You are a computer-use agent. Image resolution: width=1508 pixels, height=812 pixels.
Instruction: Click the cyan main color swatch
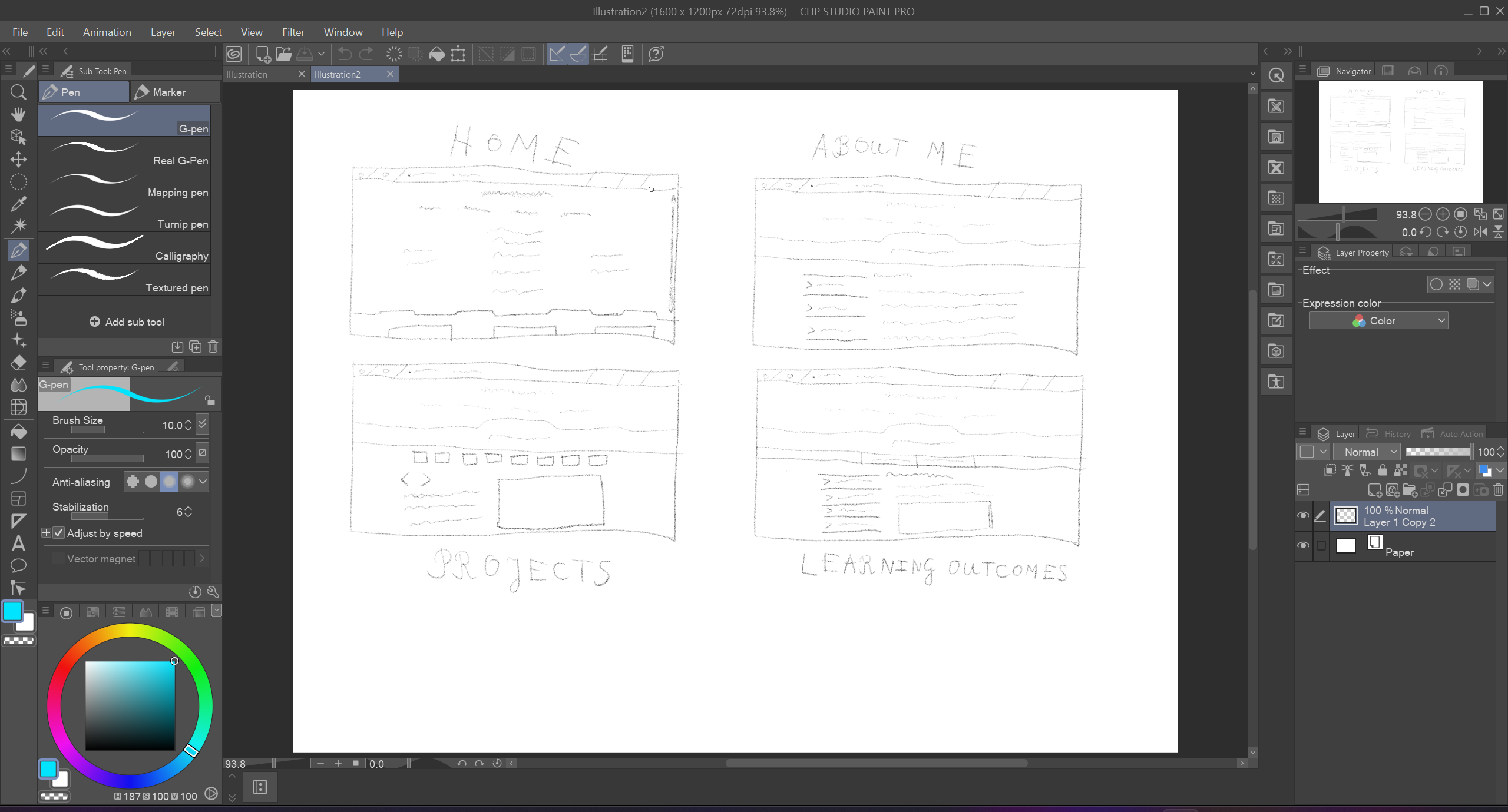pos(12,611)
